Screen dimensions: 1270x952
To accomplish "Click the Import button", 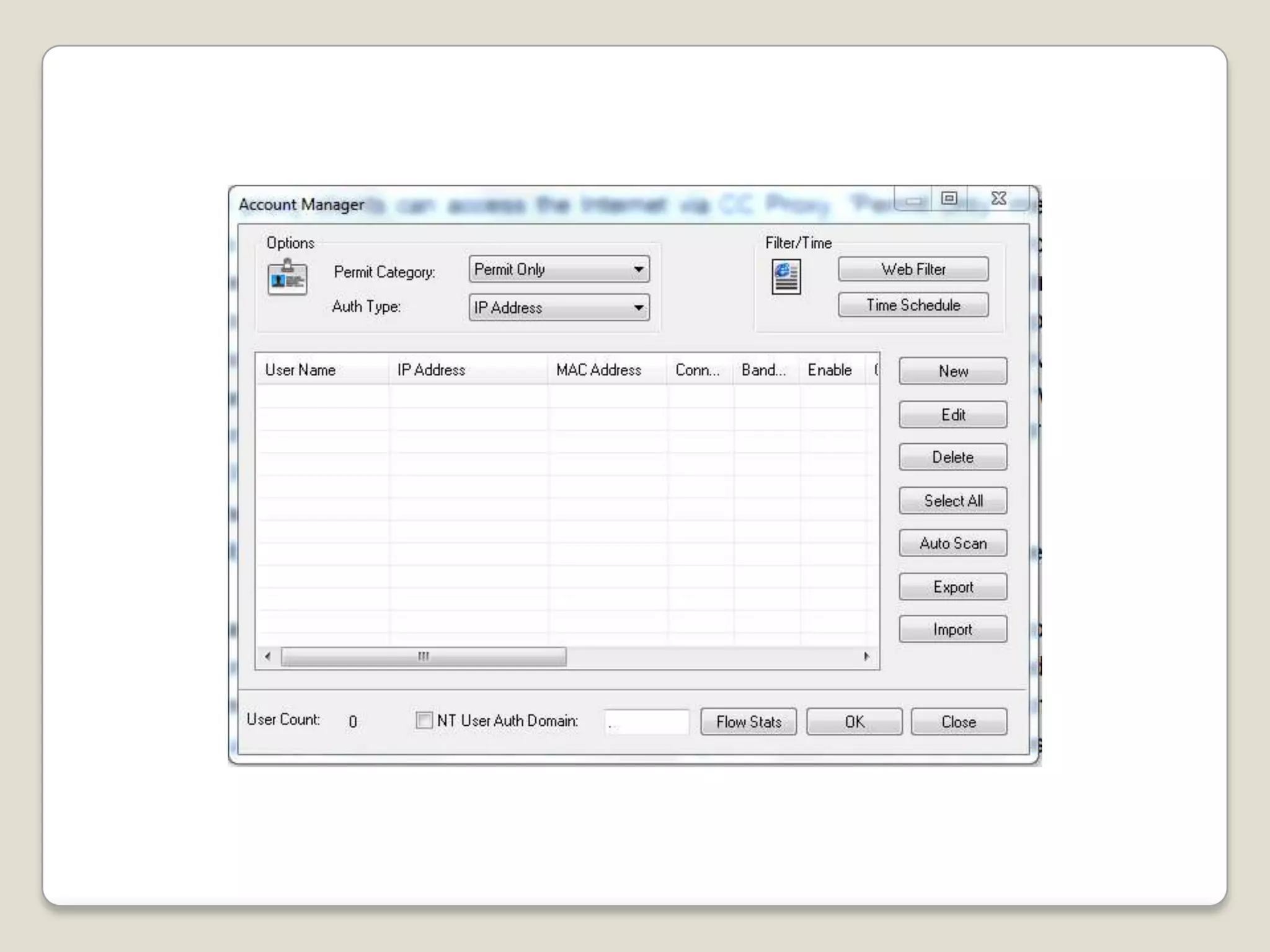I will click(952, 630).
